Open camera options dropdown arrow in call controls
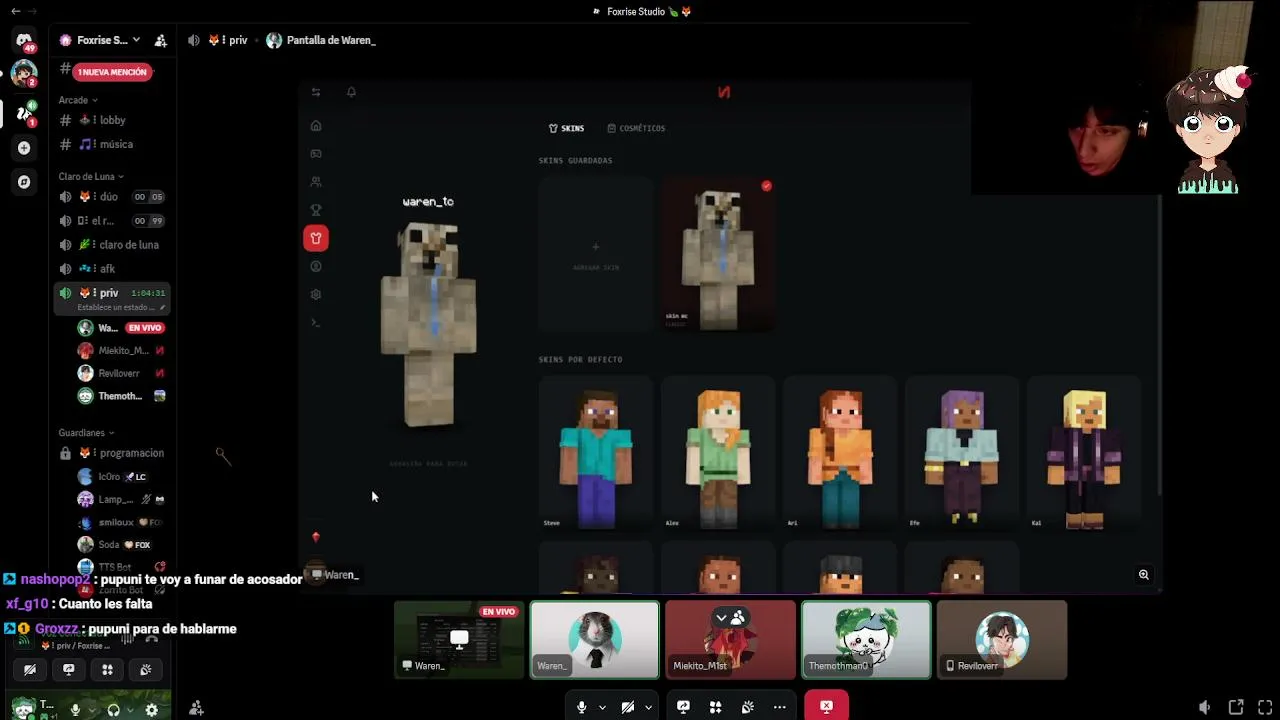 coord(648,707)
